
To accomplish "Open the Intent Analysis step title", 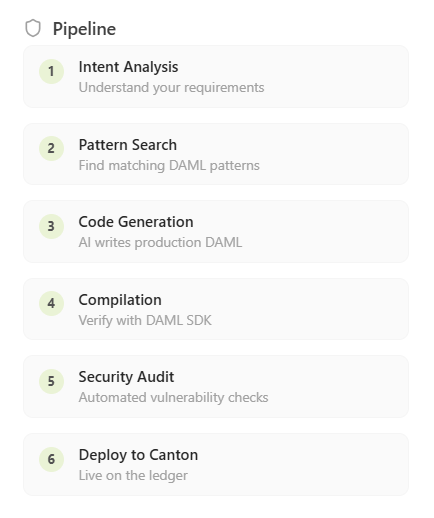I will (128, 67).
